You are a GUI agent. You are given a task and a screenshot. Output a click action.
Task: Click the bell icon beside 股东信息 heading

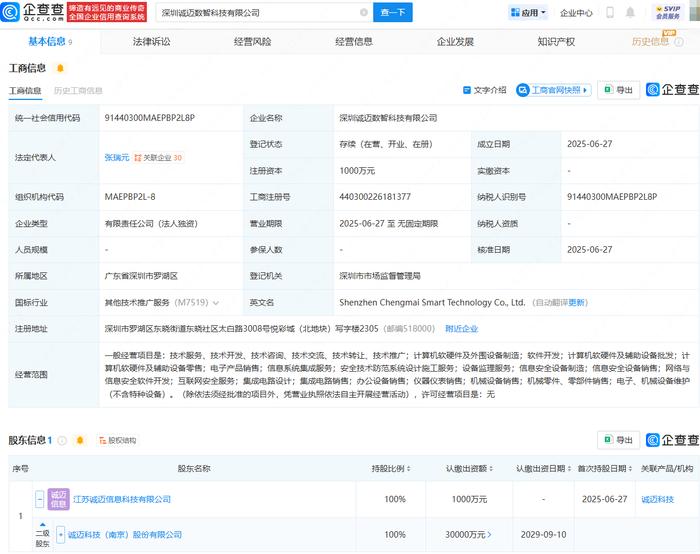pyautogui.click(x=80, y=440)
